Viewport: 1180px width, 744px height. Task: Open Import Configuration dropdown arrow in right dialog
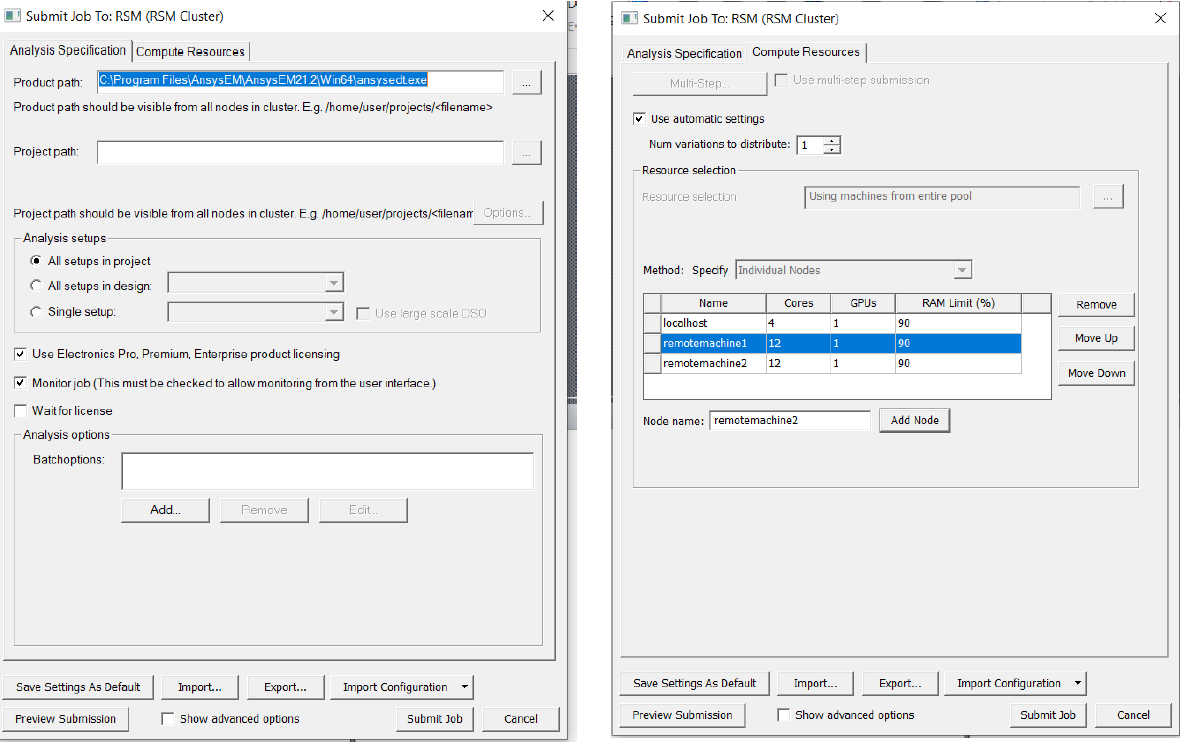click(1077, 684)
